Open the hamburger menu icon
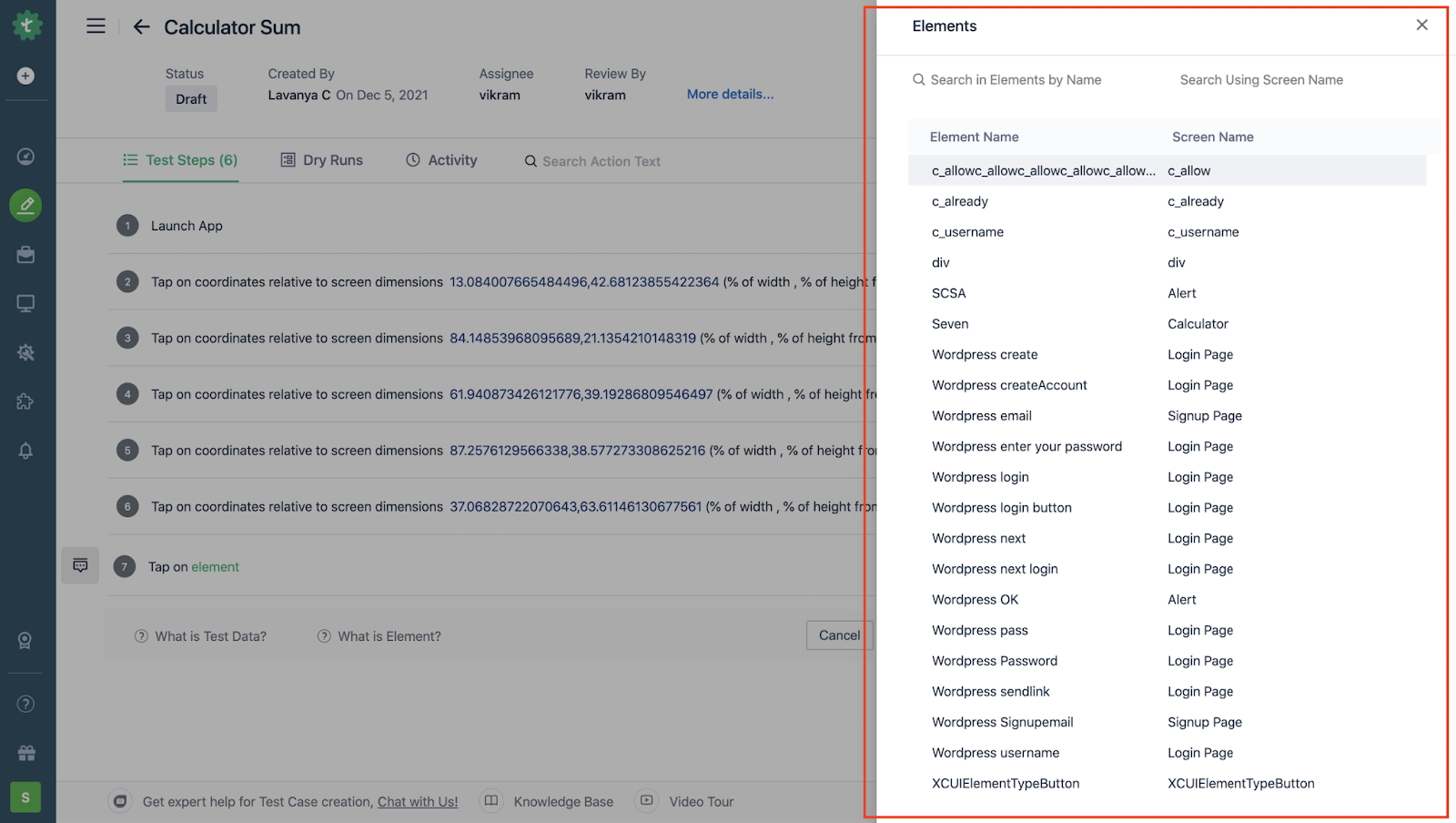1456x823 pixels. (96, 26)
